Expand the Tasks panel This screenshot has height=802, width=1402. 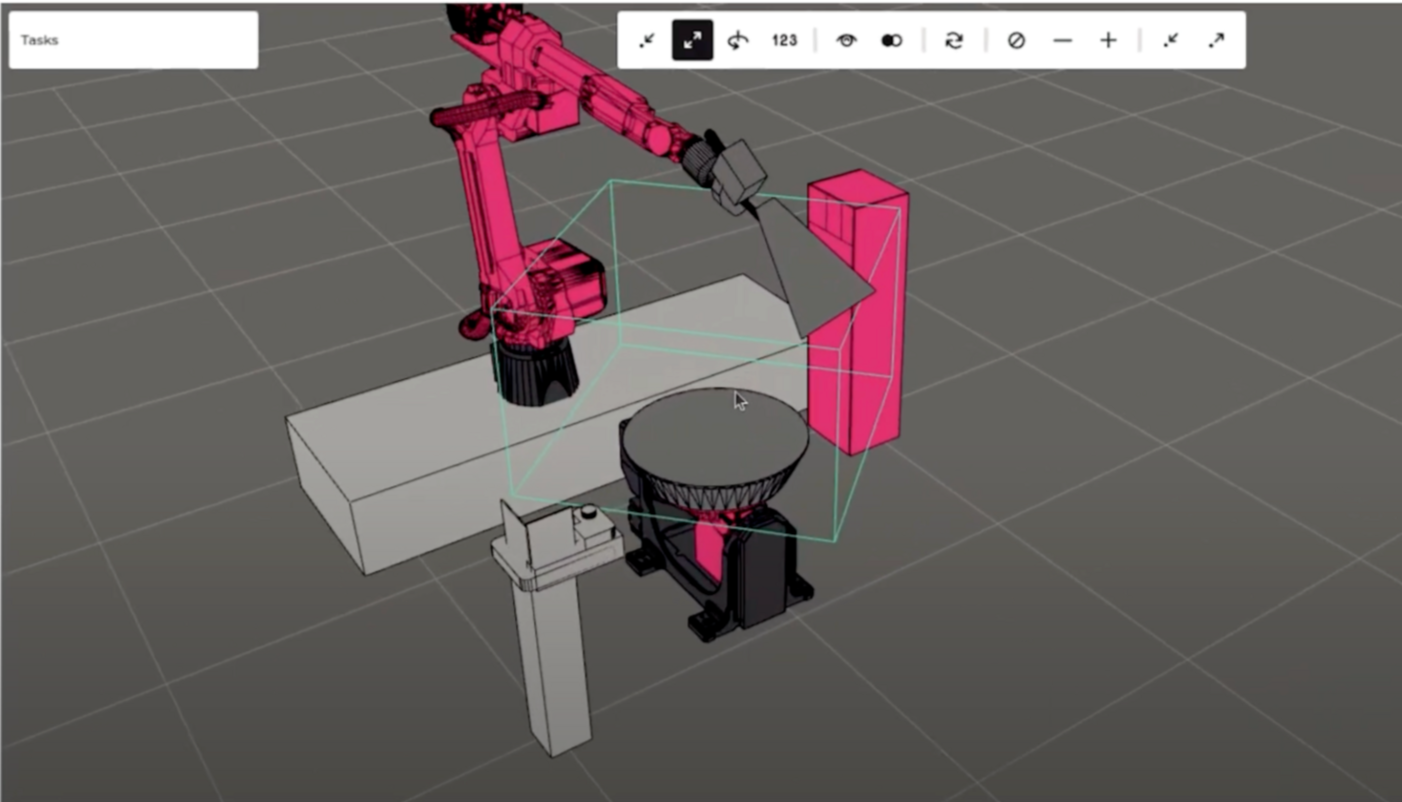pyautogui.click(x=133, y=40)
